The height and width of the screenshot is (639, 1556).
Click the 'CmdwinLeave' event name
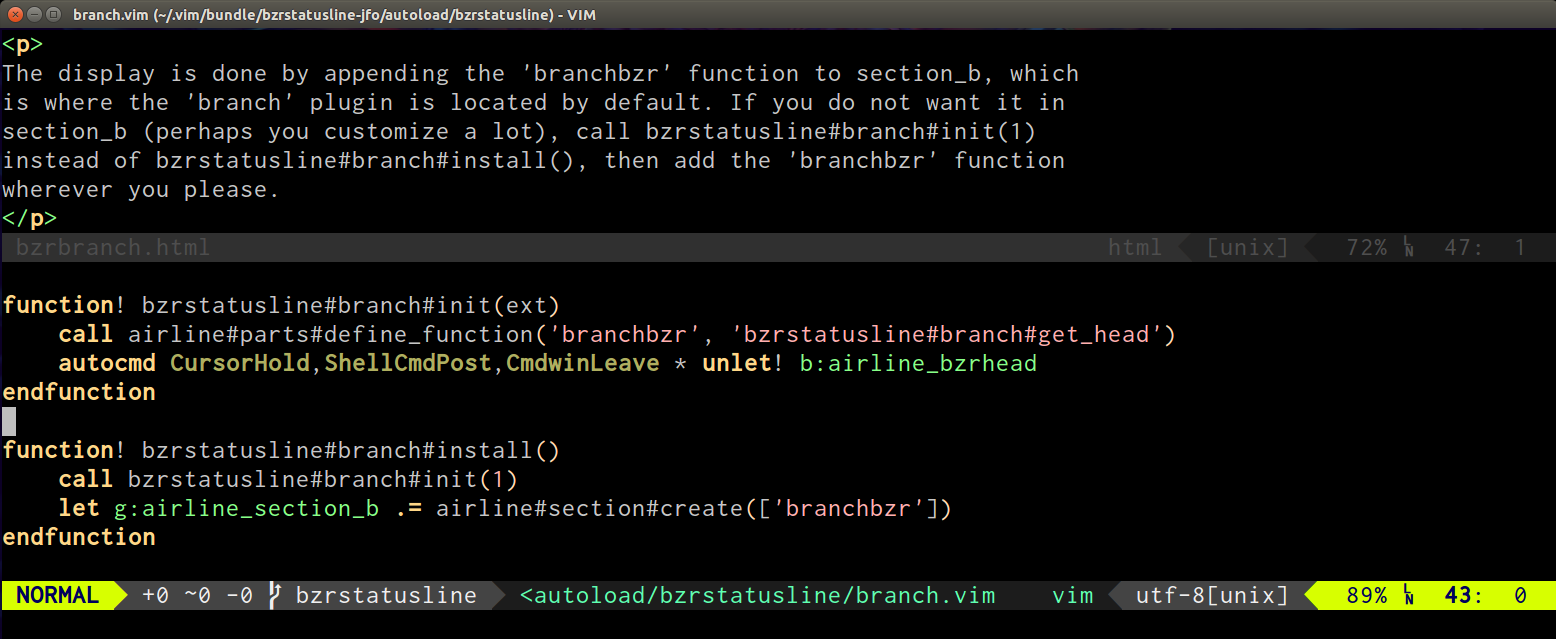tap(583, 364)
